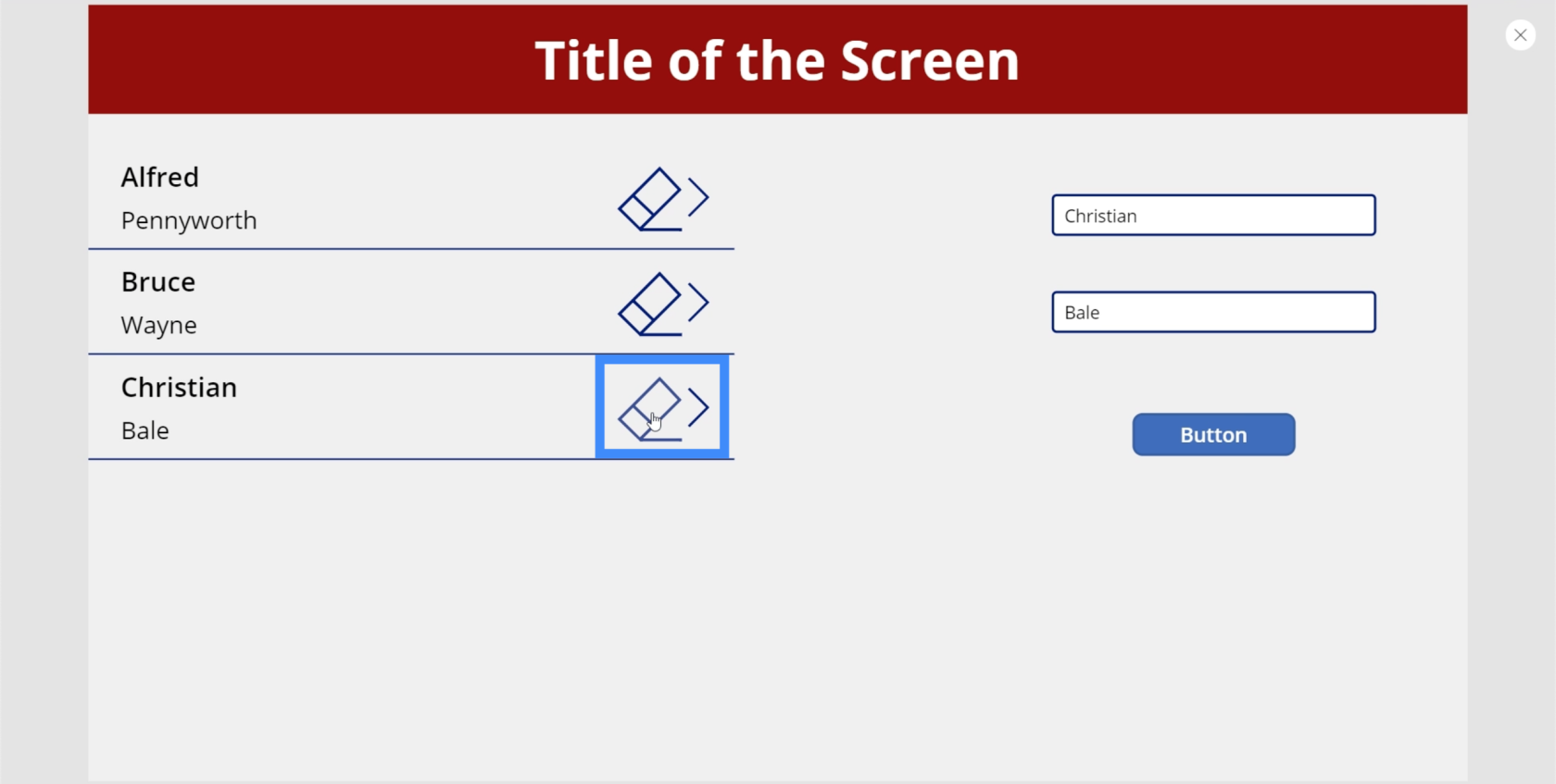The height and width of the screenshot is (784, 1556).
Task: Click the blue Button
Action: [x=1213, y=434]
